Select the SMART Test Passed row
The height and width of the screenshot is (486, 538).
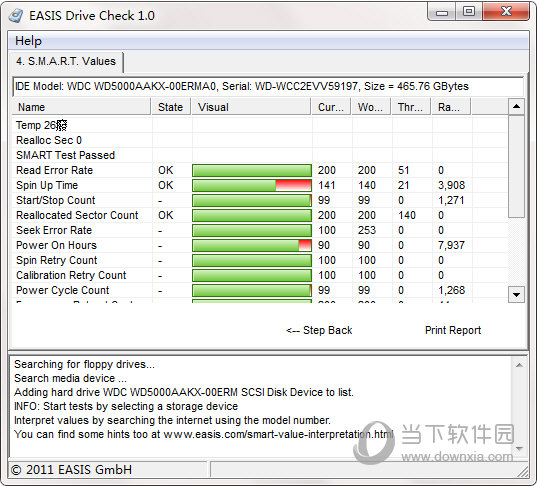click(260, 155)
